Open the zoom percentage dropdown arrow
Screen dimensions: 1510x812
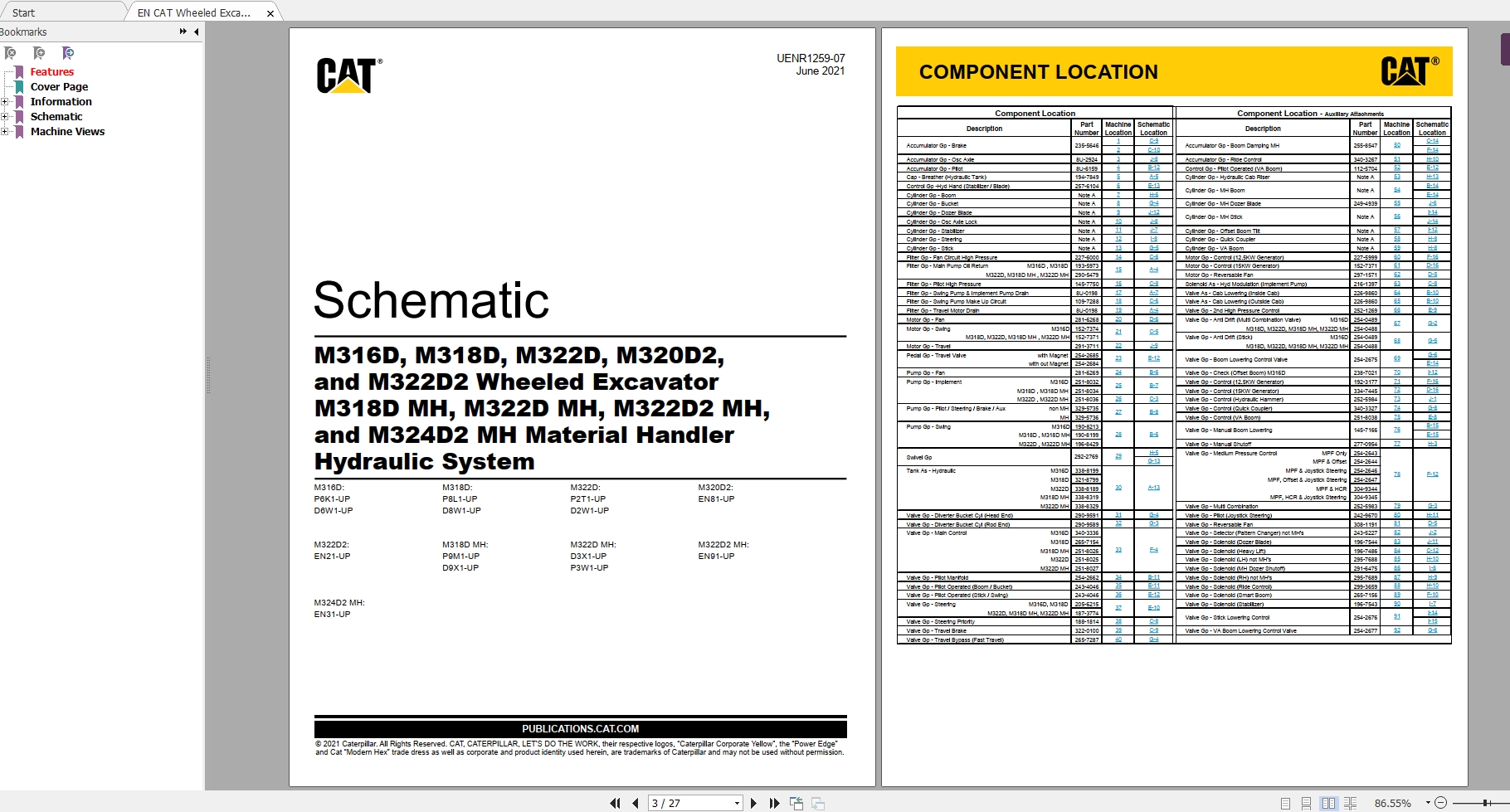click(x=1428, y=803)
